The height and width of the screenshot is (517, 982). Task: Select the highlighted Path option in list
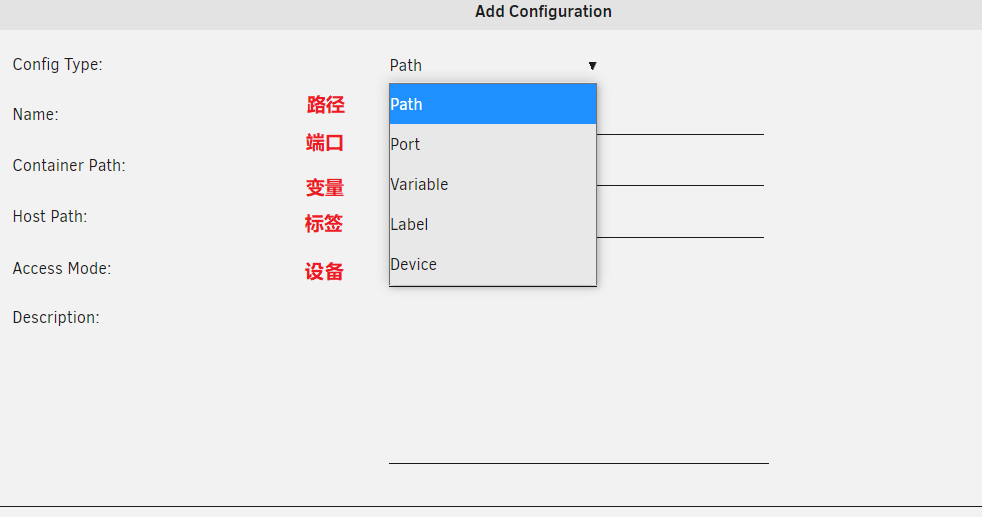492,104
